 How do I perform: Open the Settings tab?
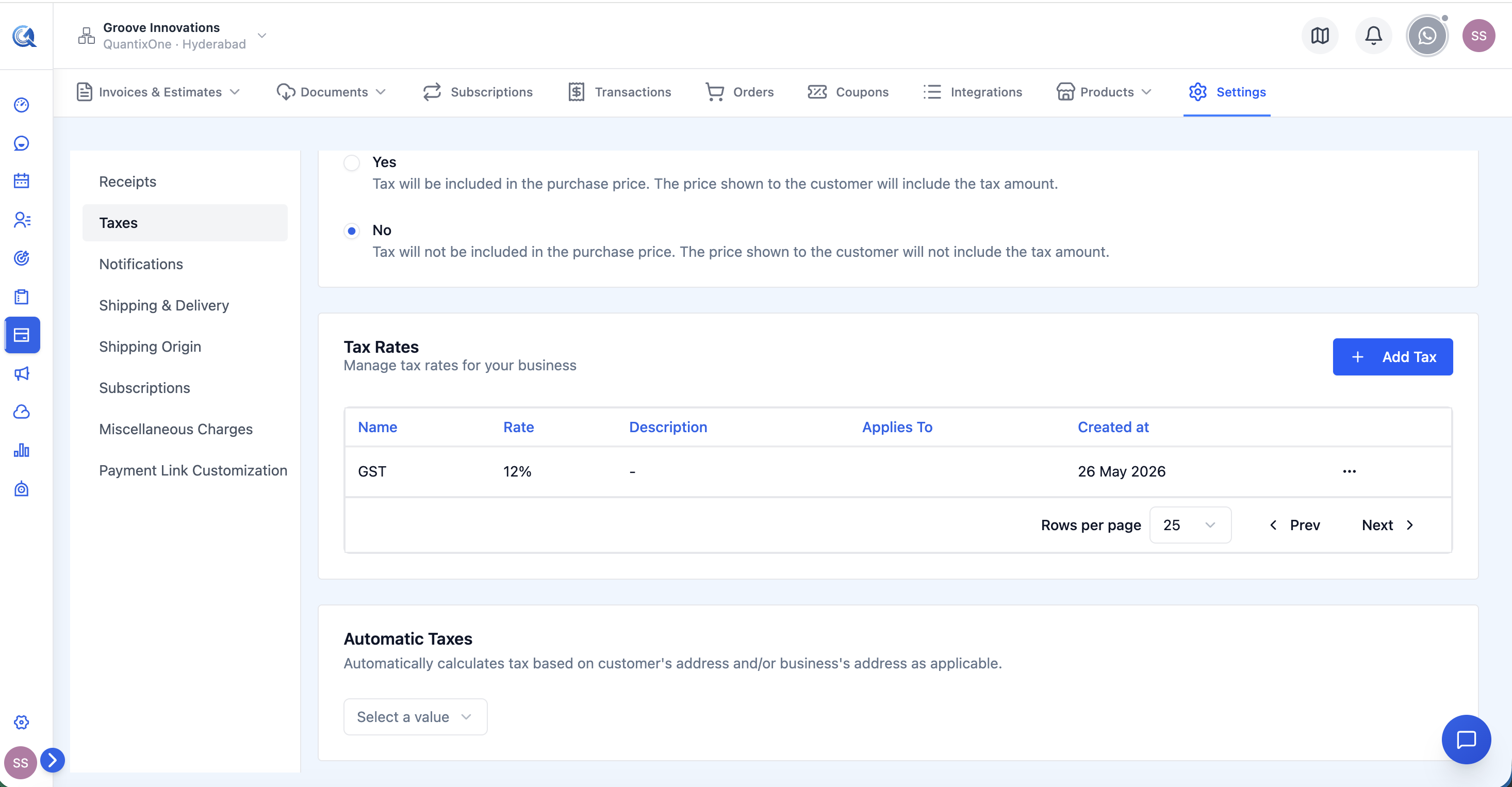click(1227, 92)
